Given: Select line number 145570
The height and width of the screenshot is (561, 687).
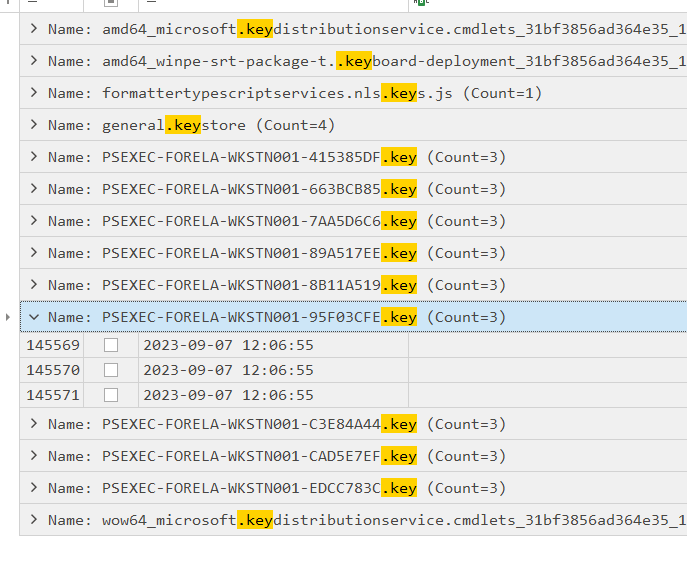Looking at the screenshot, I should pyautogui.click(x=53, y=370).
